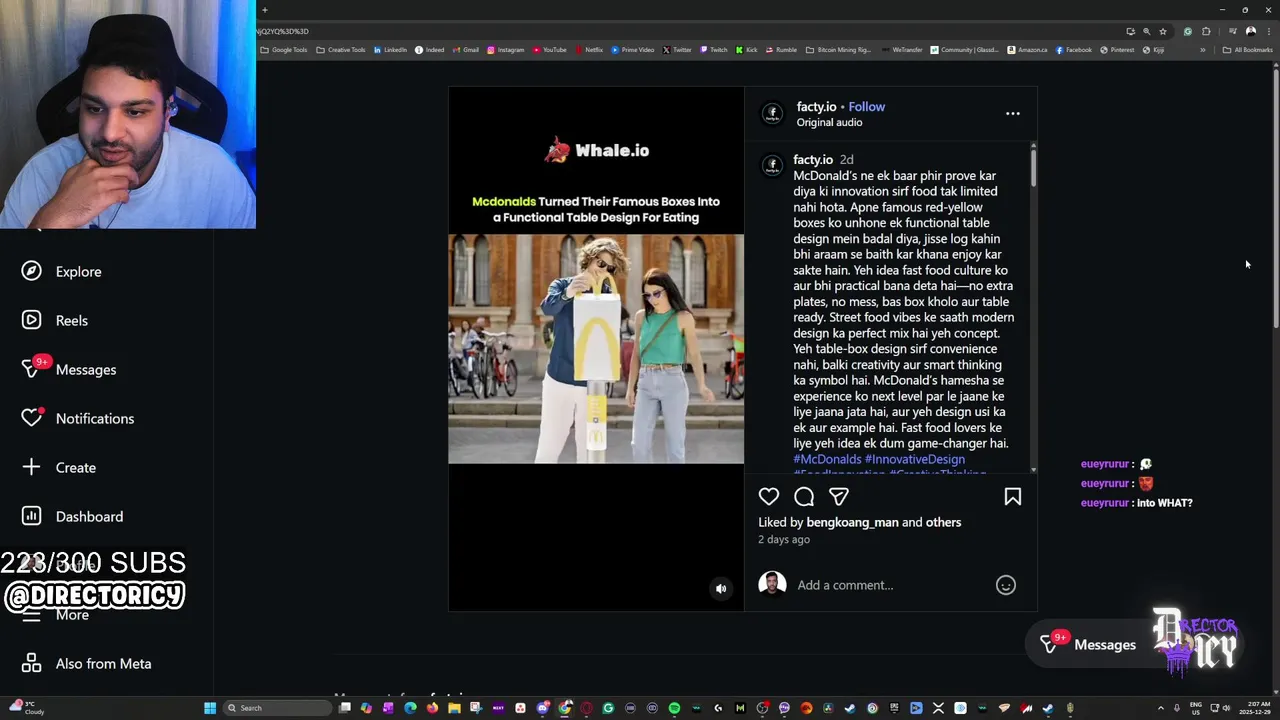This screenshot has height=720, width=1280.
Task: Open the Bitcoin Mining Rig bookmark folder
Action: 839,50
